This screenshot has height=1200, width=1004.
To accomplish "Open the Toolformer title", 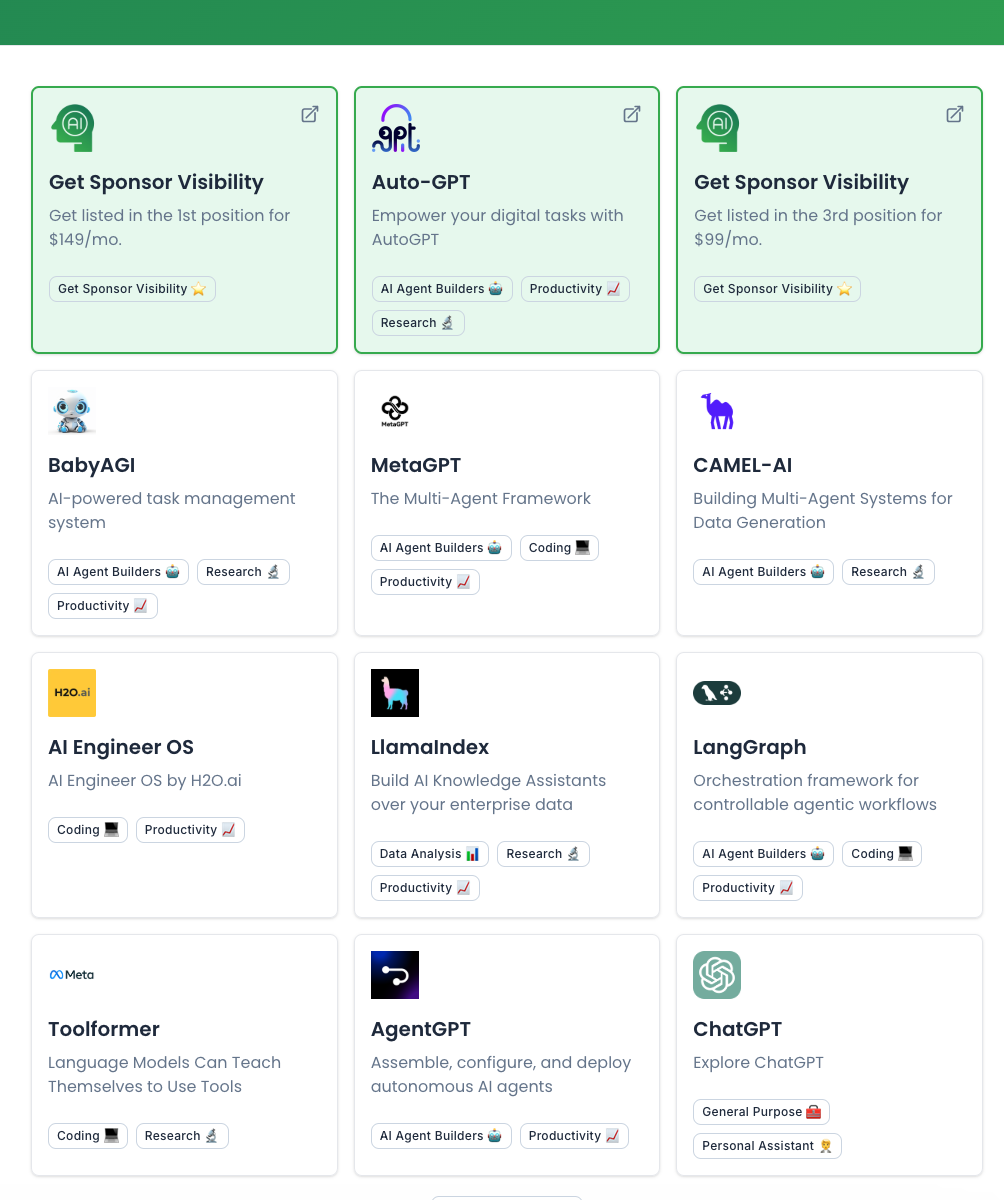I will click(104, 1029).
